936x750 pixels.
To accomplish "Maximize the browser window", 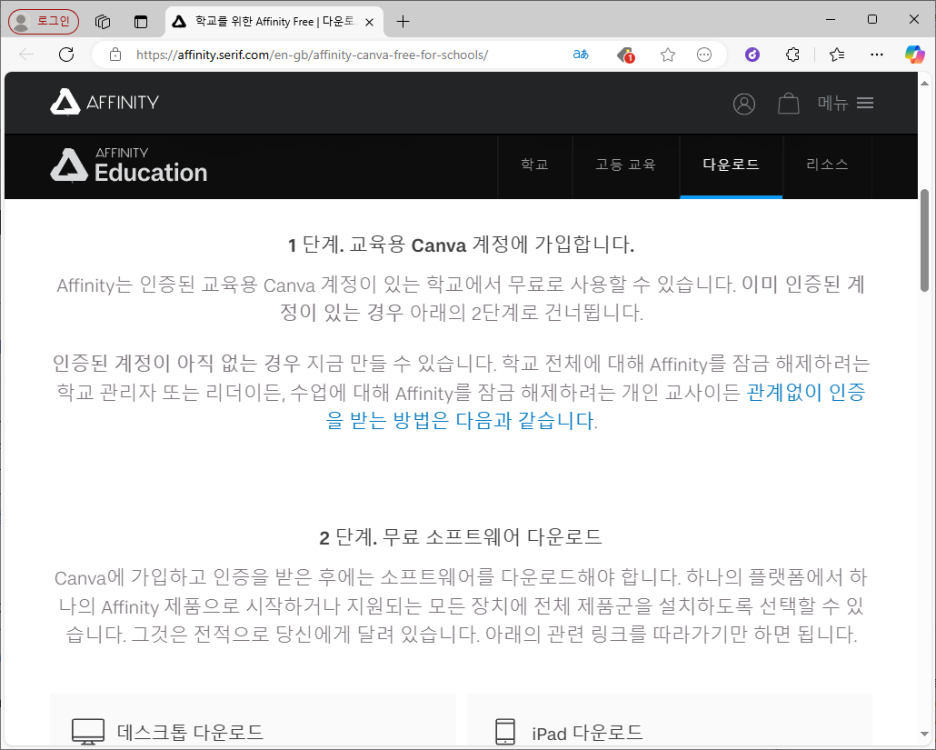I will coord(872,20).
